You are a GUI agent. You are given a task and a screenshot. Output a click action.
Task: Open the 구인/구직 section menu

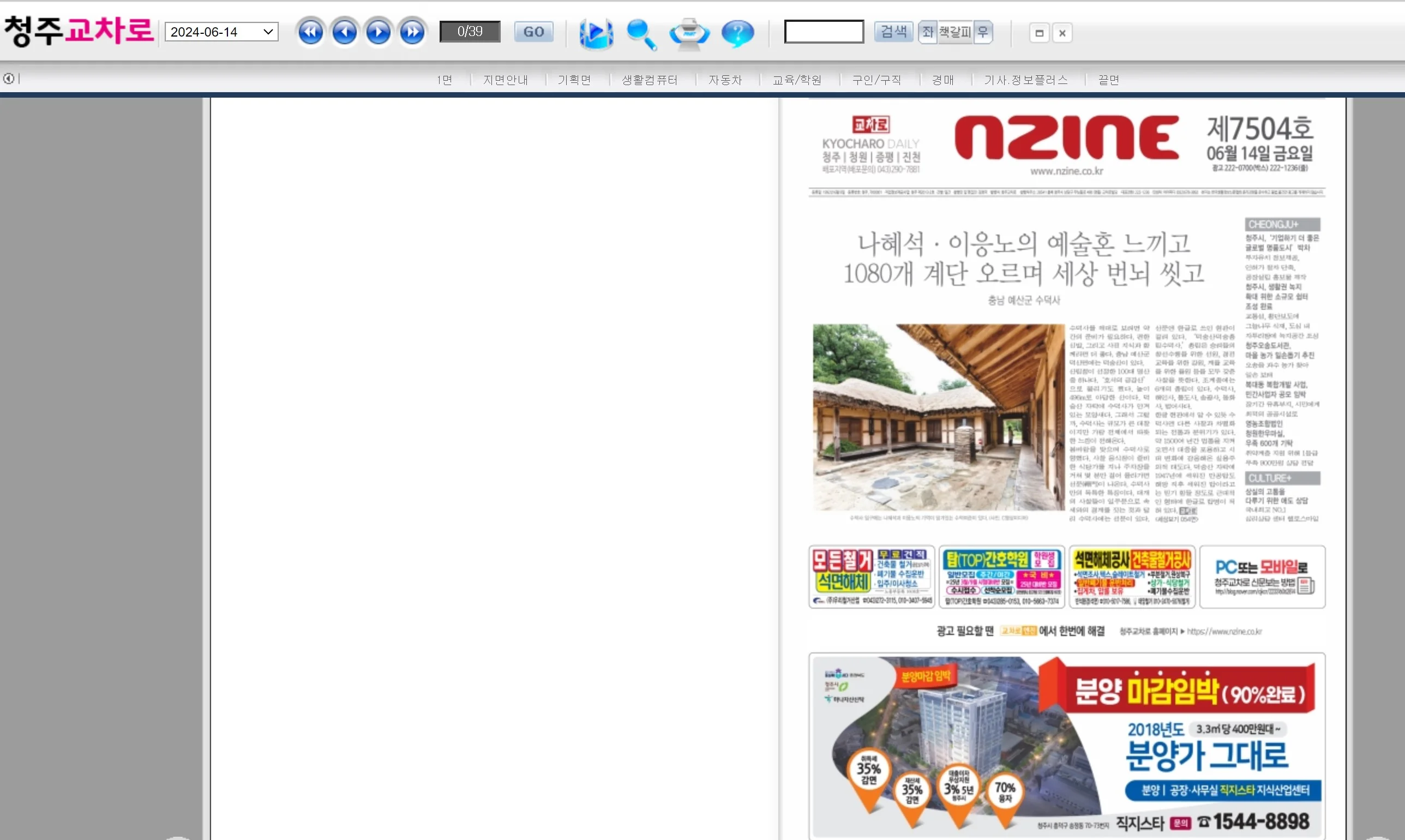(x=876, y=80)
